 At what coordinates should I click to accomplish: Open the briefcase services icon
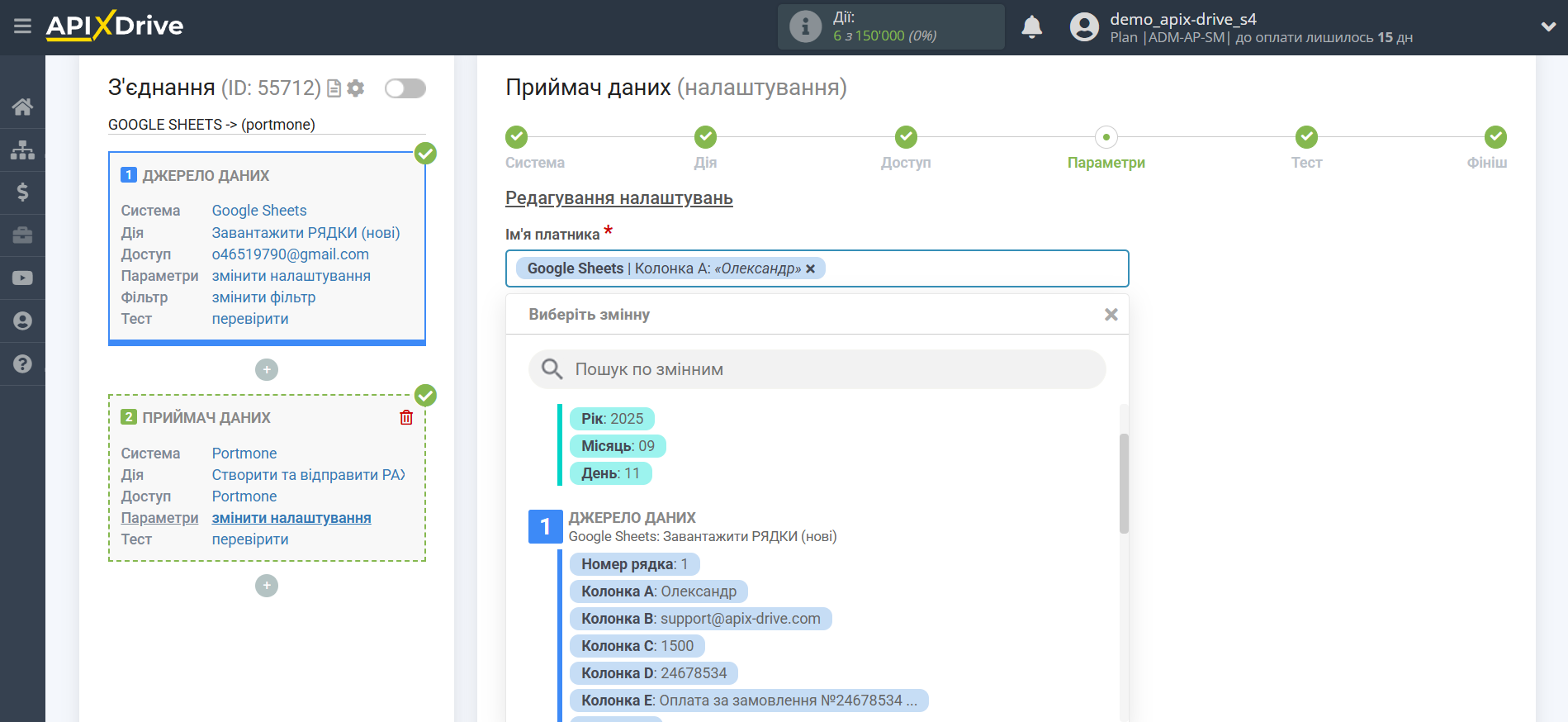22,235
